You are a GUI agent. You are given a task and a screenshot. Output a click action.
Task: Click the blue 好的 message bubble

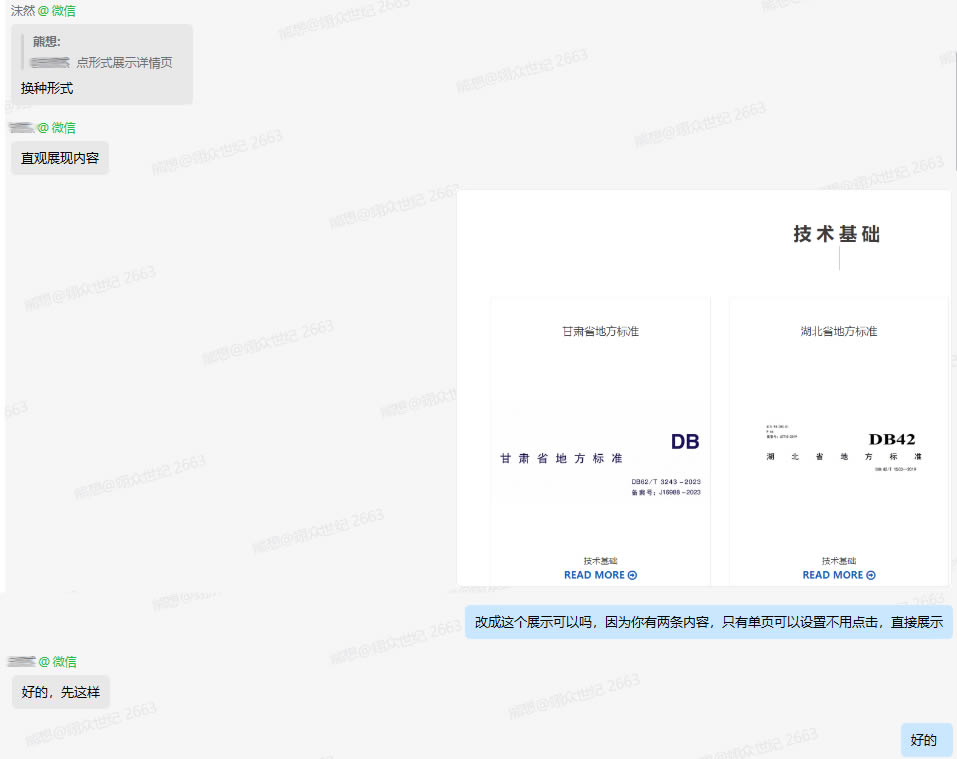tap(924, 740)
